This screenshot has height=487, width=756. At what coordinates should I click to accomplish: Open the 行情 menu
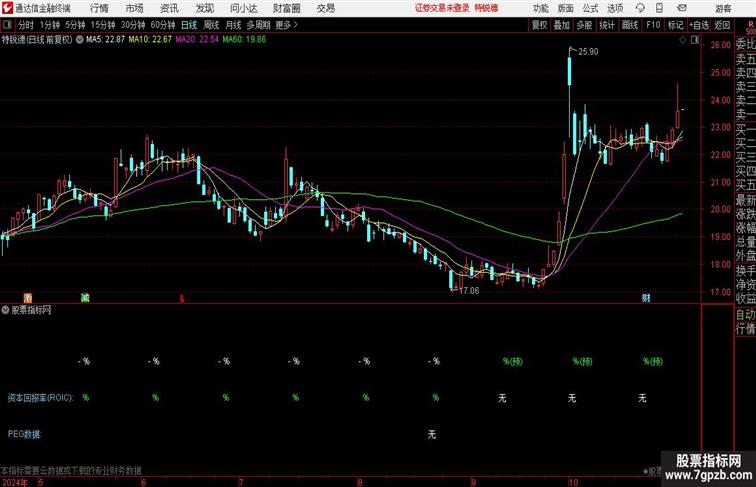[99, 8]
